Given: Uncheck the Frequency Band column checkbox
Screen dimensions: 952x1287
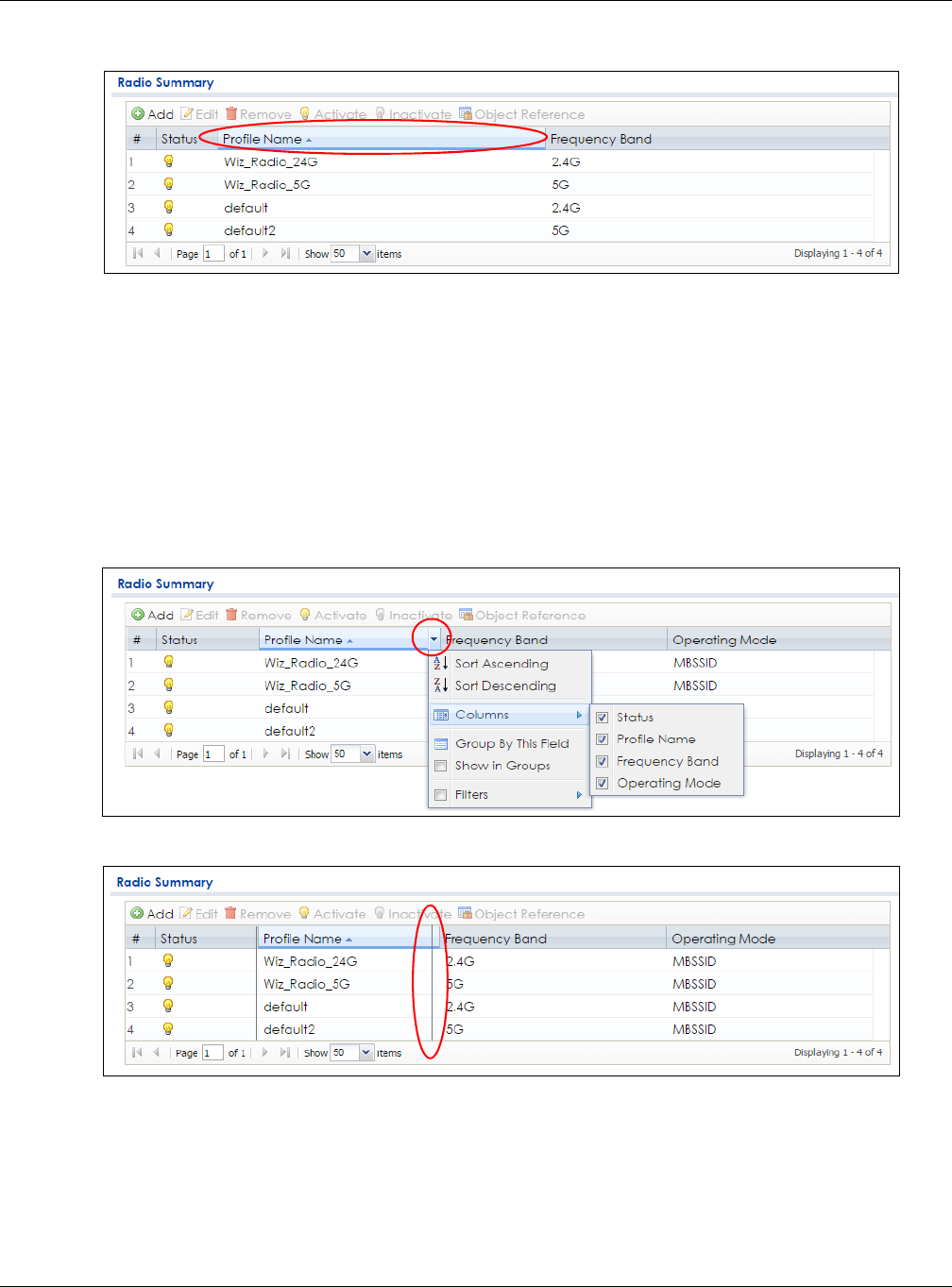Looking at the screenshot, I should (602, 761).
